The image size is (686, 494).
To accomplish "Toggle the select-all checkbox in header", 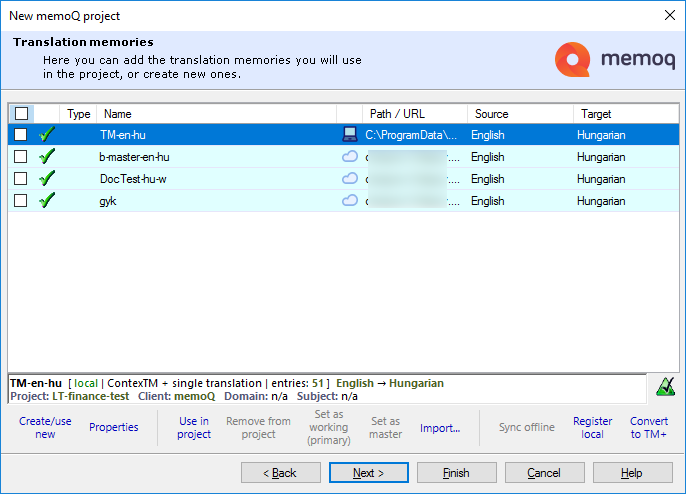I will click(21, 114).
